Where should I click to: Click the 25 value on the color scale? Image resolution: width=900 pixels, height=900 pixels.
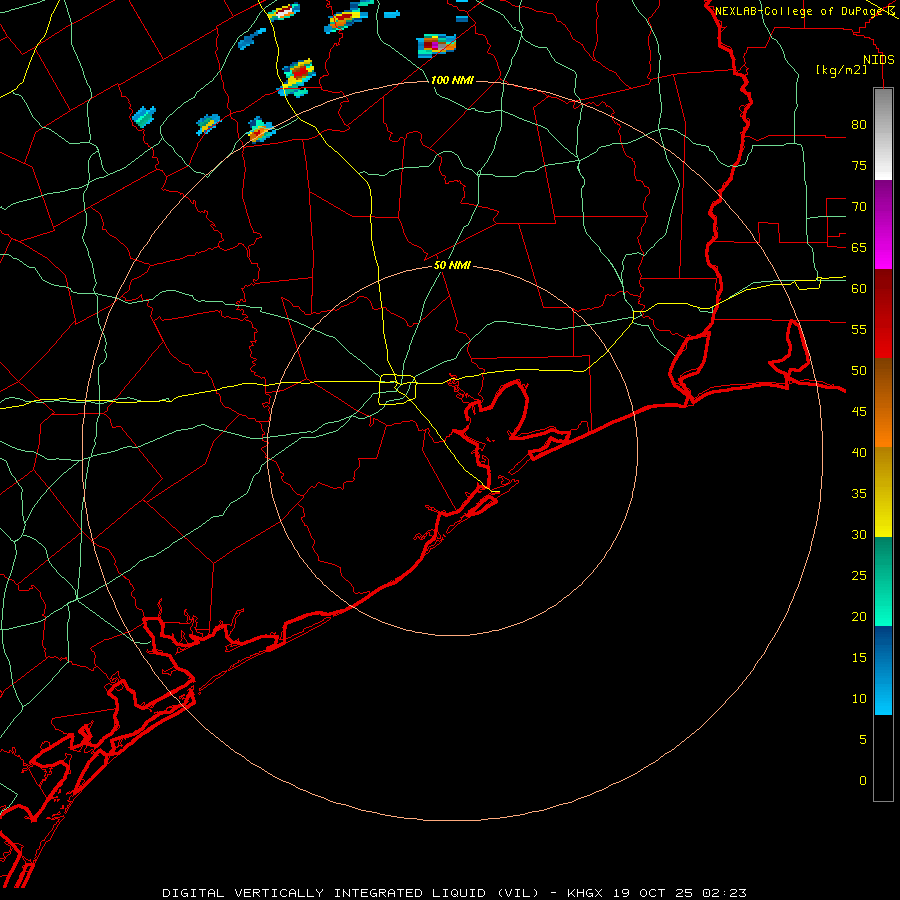[x=859, y=576]
